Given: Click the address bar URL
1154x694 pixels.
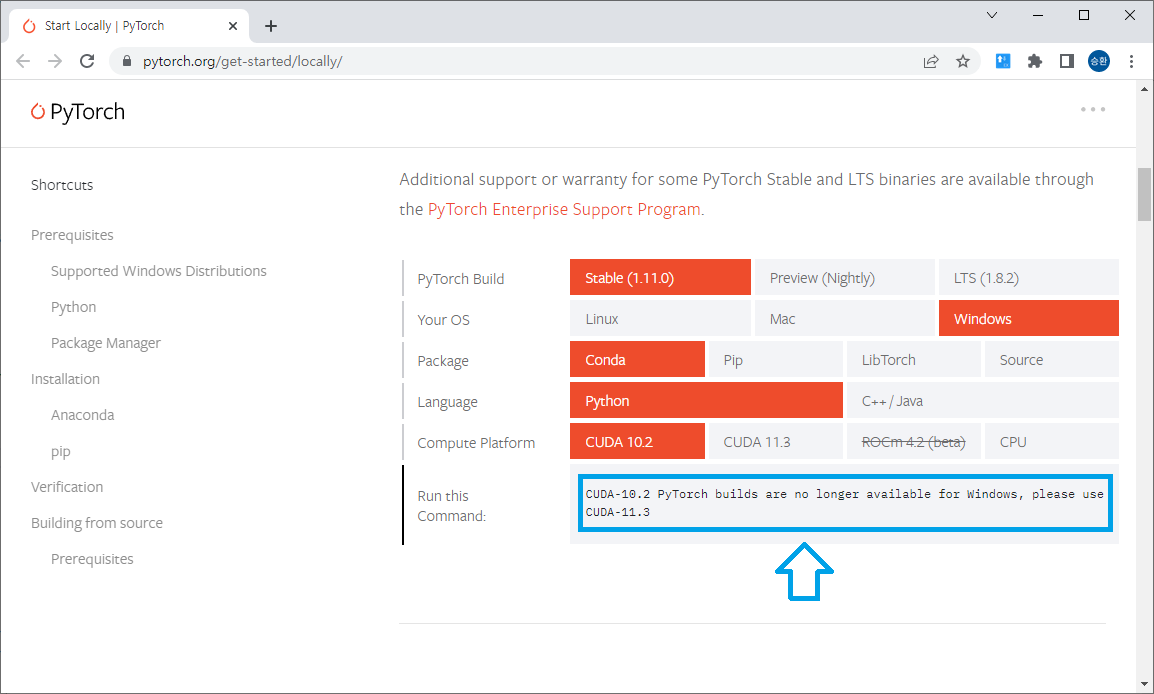Looking at the screenshot, I should coord(242,61).
